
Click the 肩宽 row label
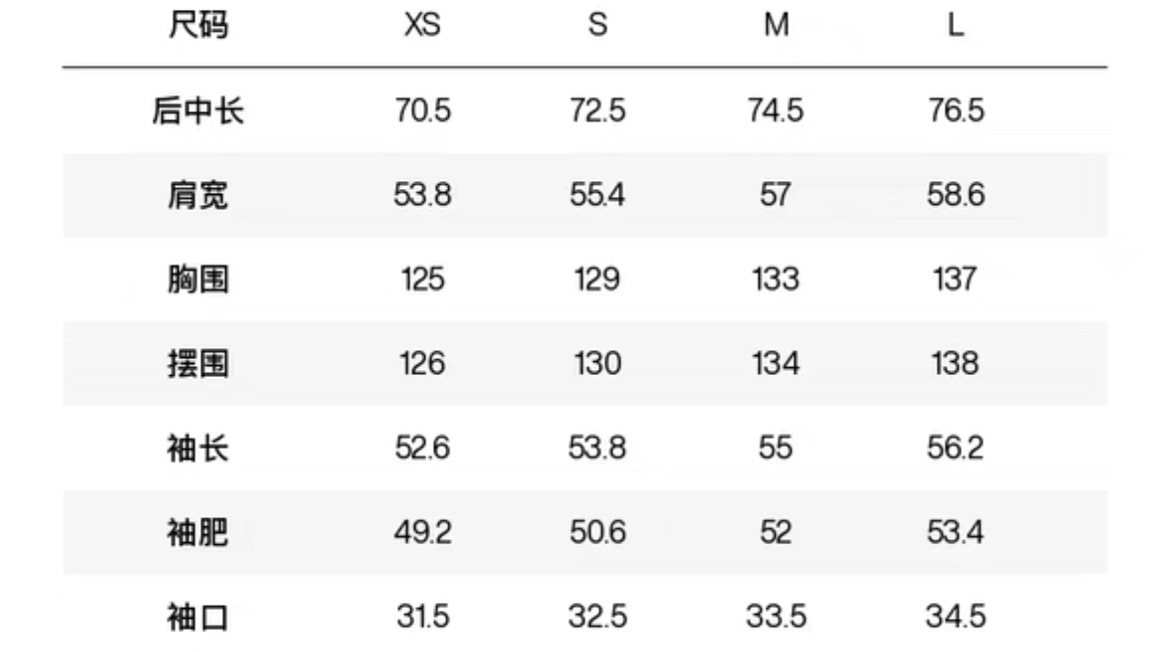(x=198, y=194)
